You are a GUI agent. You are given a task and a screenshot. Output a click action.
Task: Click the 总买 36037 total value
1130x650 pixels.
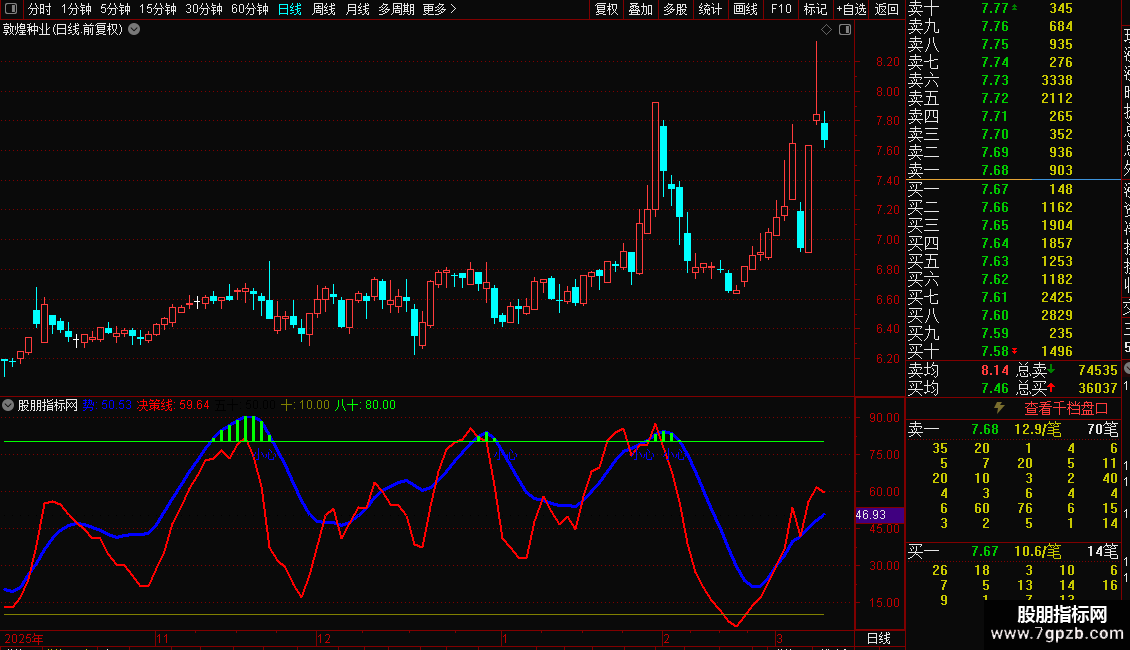1098,388
